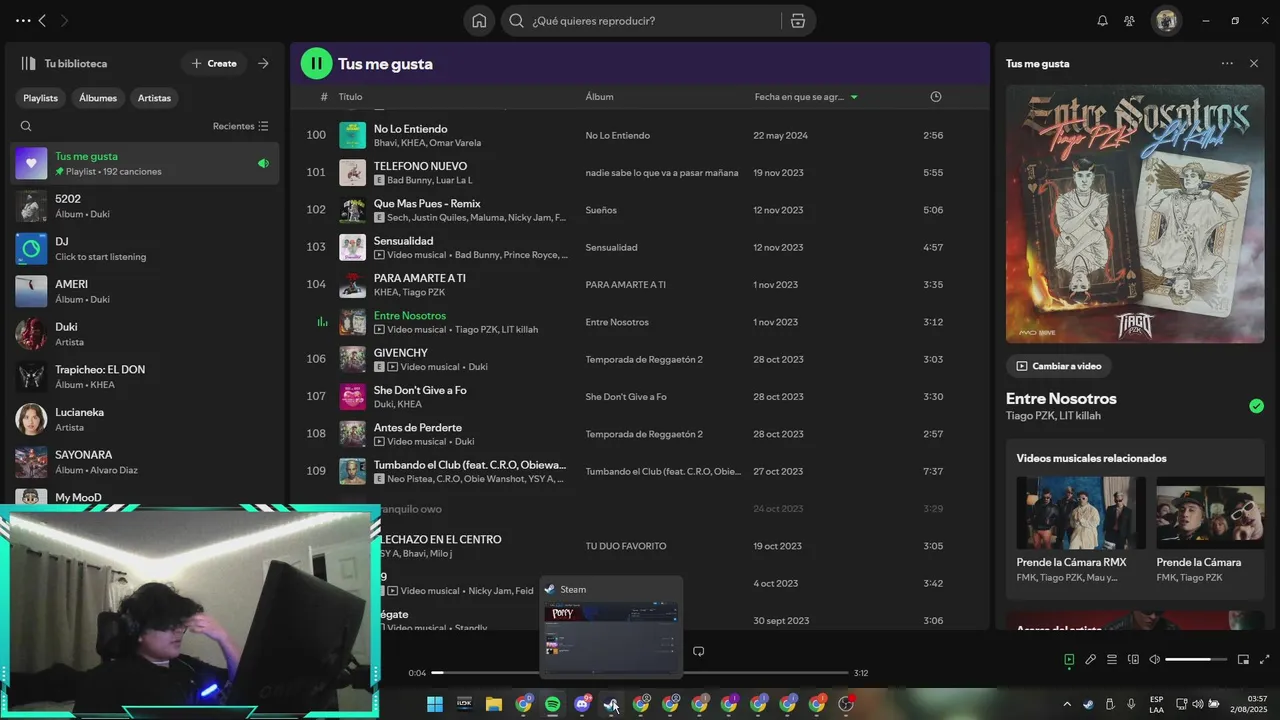The width and height of the screenshot is (1280, 720).
Task: Open the DJ item in library
Action: 145,248
